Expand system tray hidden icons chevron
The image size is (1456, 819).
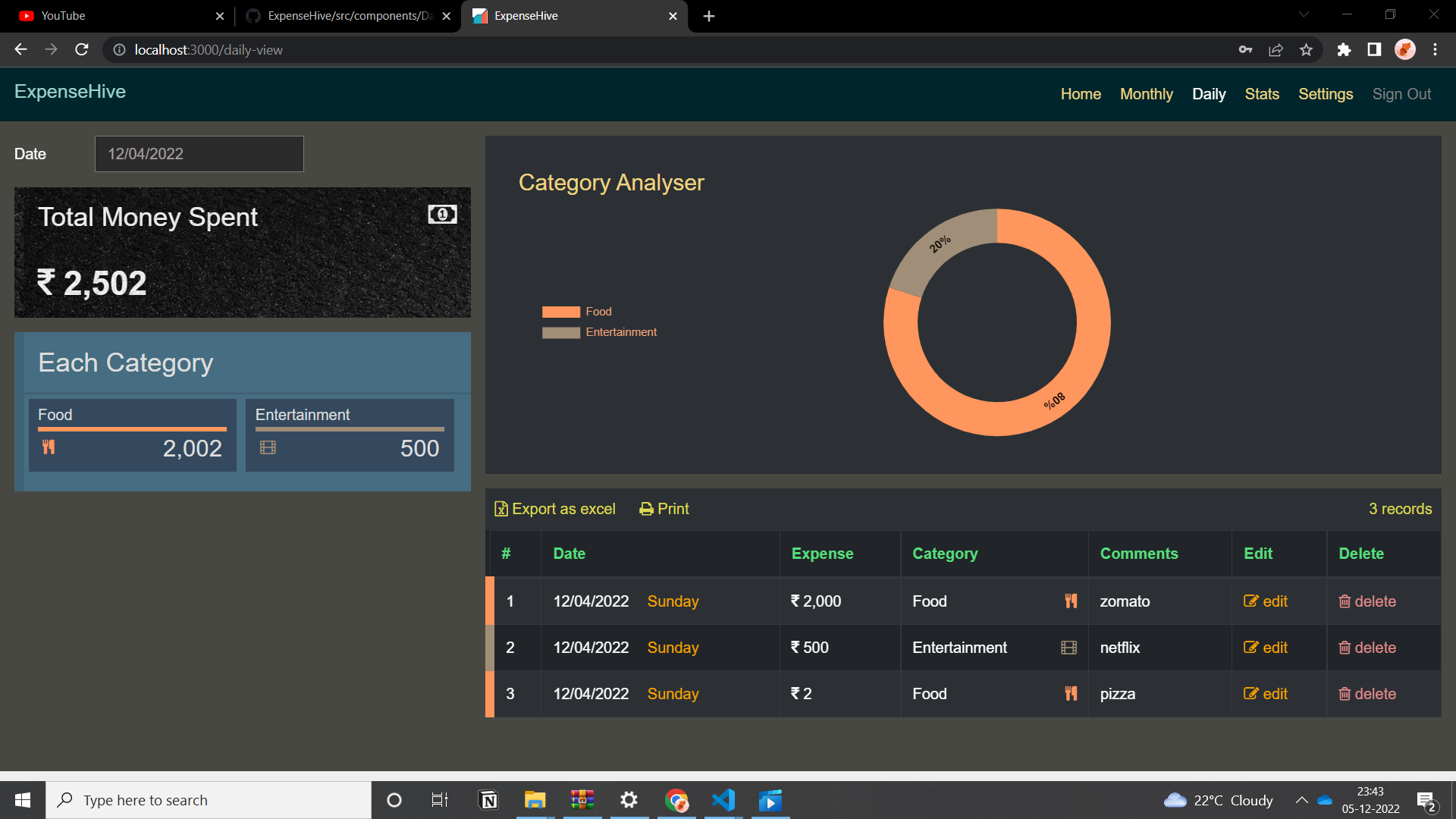tap(1301, 800)
